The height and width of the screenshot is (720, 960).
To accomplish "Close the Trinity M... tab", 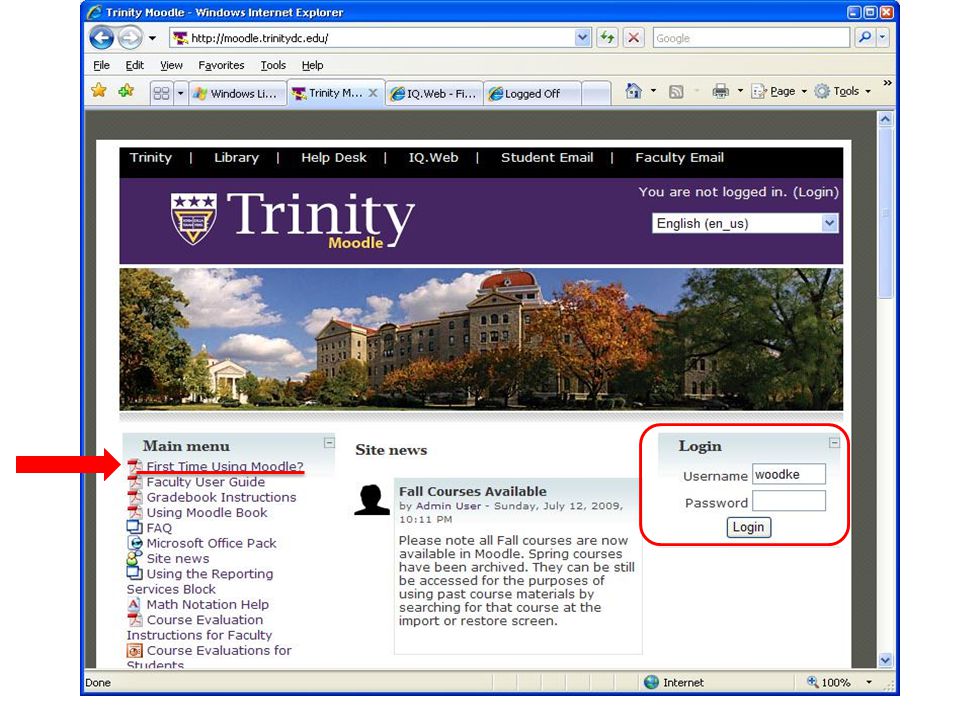I will tap(373, 93).
